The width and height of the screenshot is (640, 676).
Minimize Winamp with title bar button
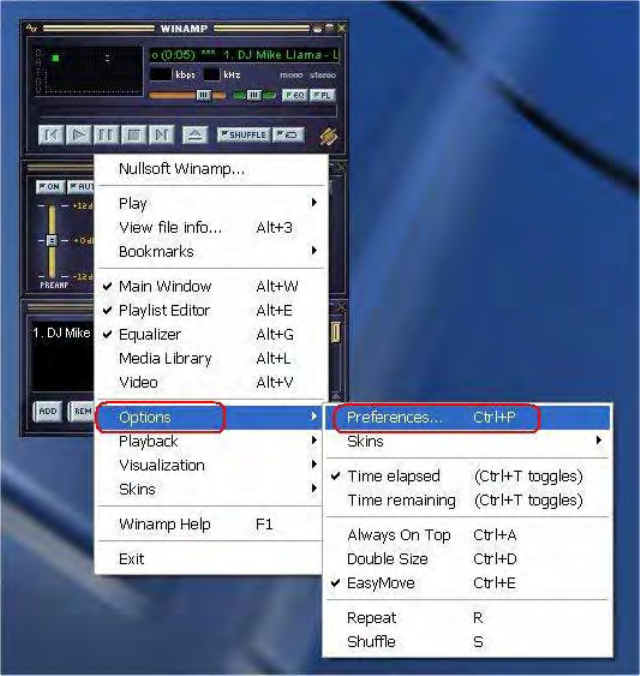(317, 28)
